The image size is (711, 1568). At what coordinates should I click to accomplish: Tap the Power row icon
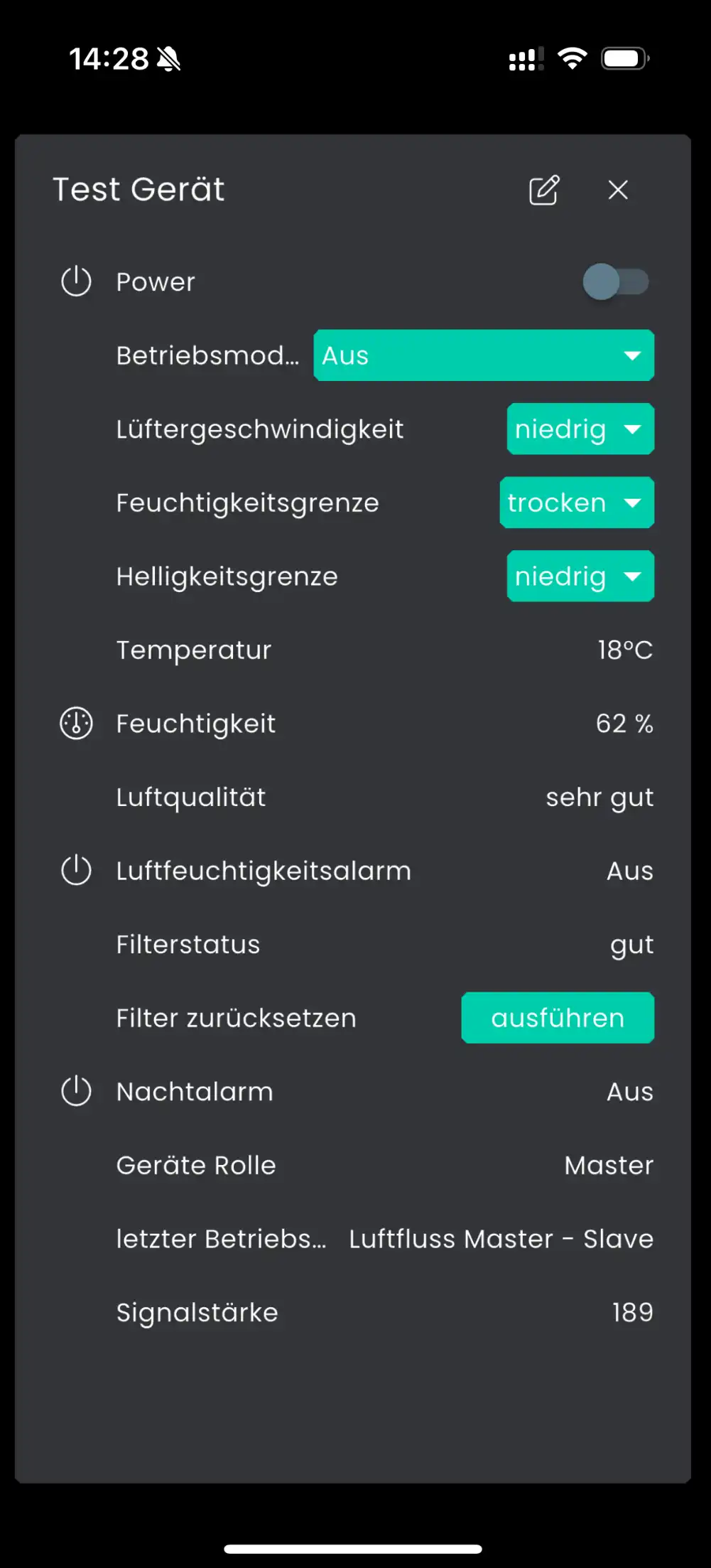coord(76,281)
